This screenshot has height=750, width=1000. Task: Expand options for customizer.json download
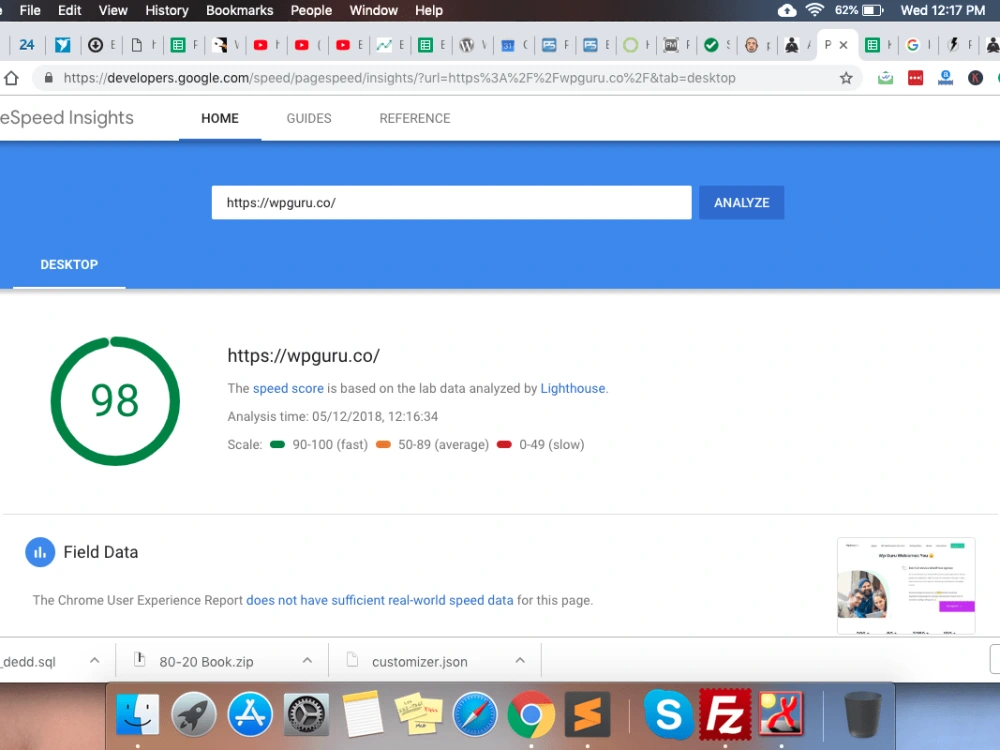[520, 661]
